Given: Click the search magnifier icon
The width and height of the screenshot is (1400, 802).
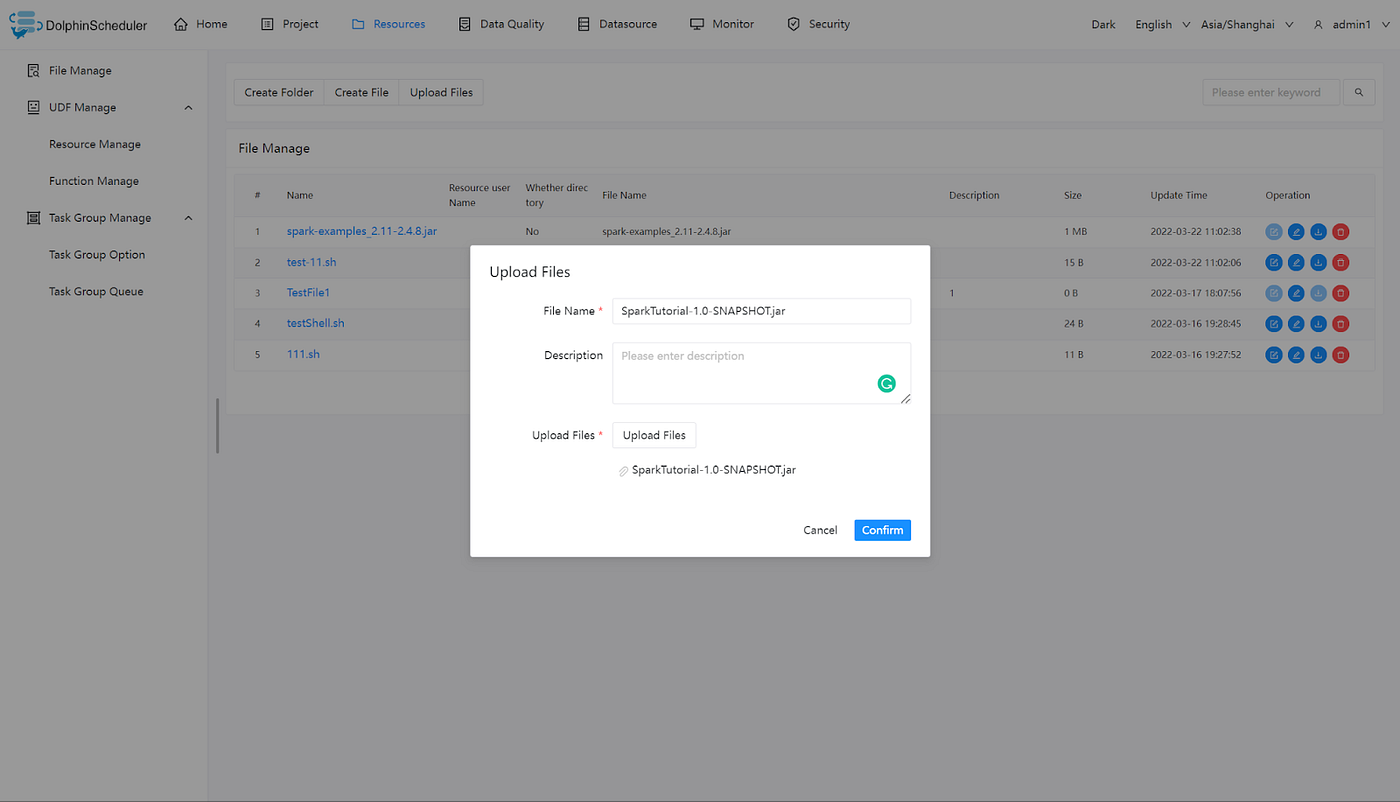Looking at the screenshot, I should [1358, 91].
